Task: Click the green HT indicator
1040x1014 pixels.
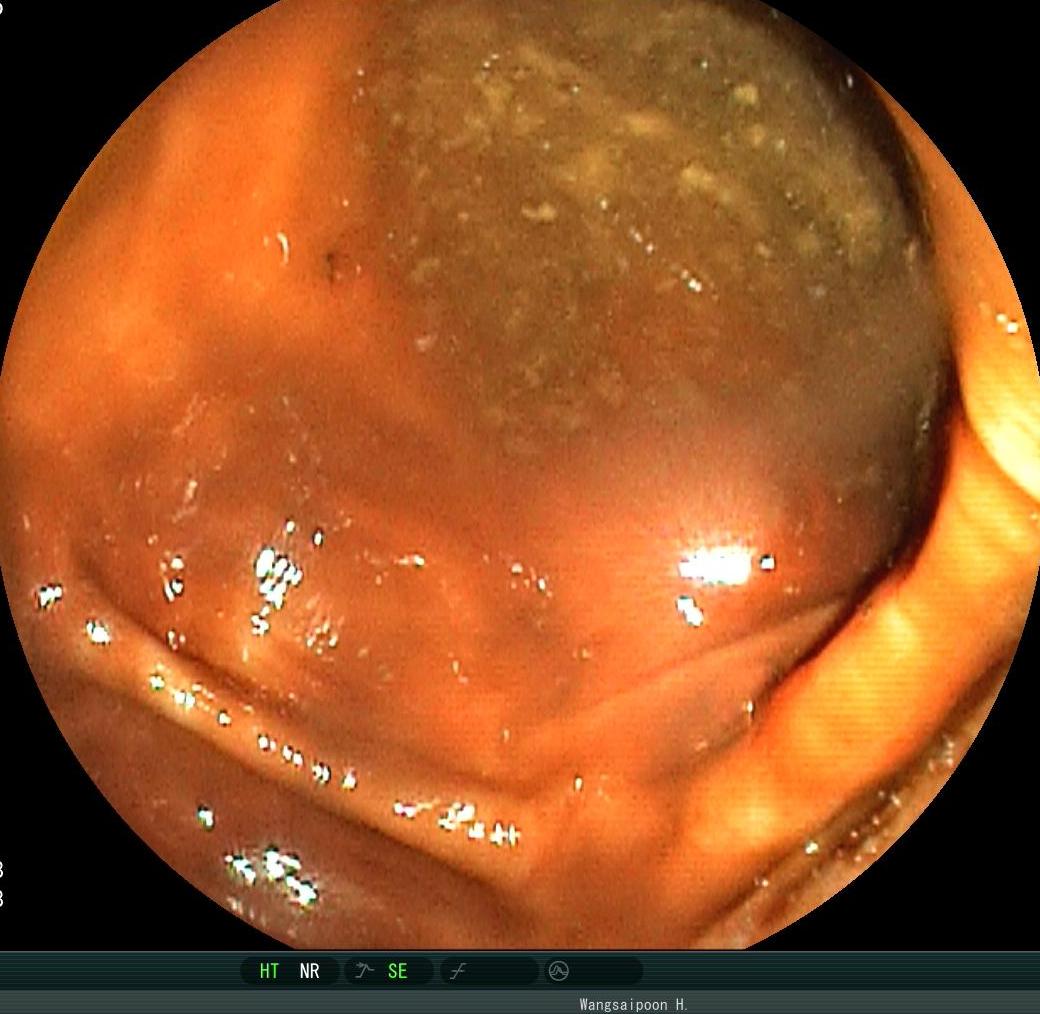Action: 269,971
